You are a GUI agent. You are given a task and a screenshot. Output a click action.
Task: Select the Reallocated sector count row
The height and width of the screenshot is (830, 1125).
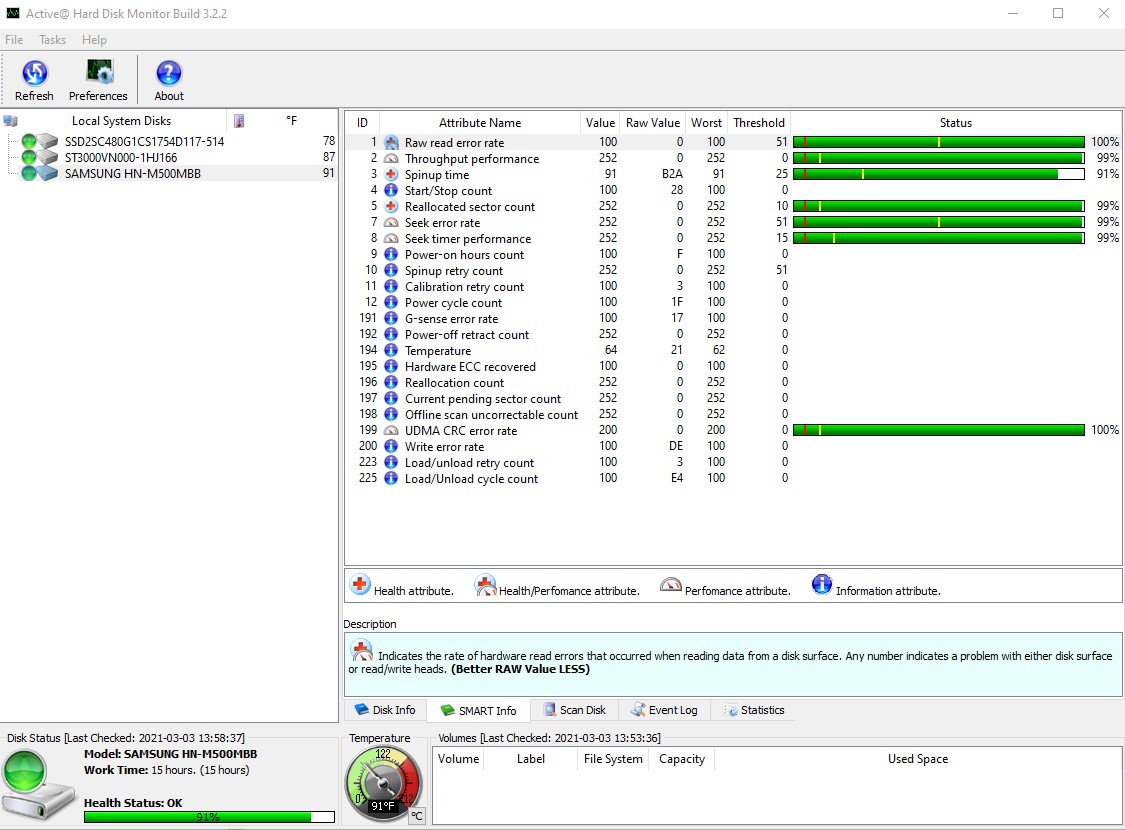(x=469, y=207)
